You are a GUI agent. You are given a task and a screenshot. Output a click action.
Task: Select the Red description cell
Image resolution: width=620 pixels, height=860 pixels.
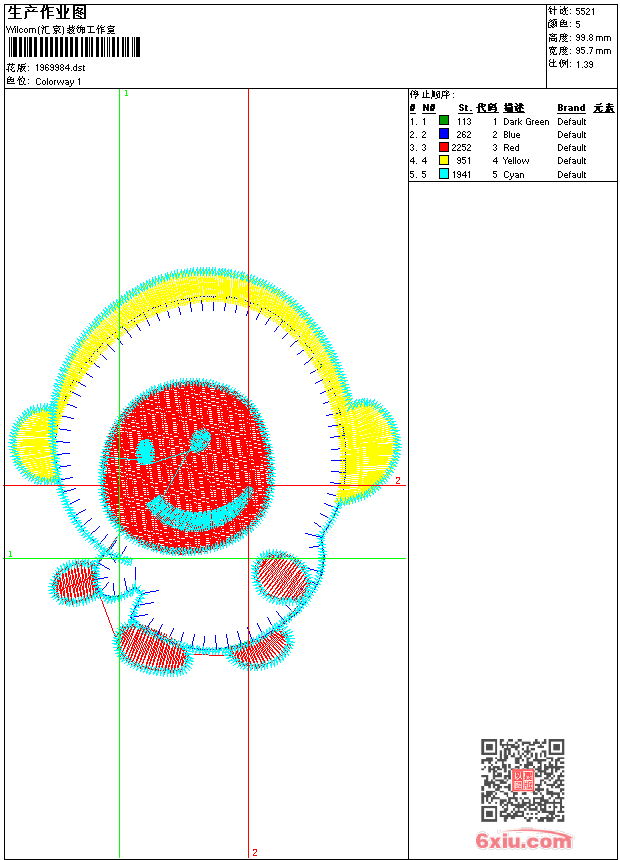click(511, 148)
